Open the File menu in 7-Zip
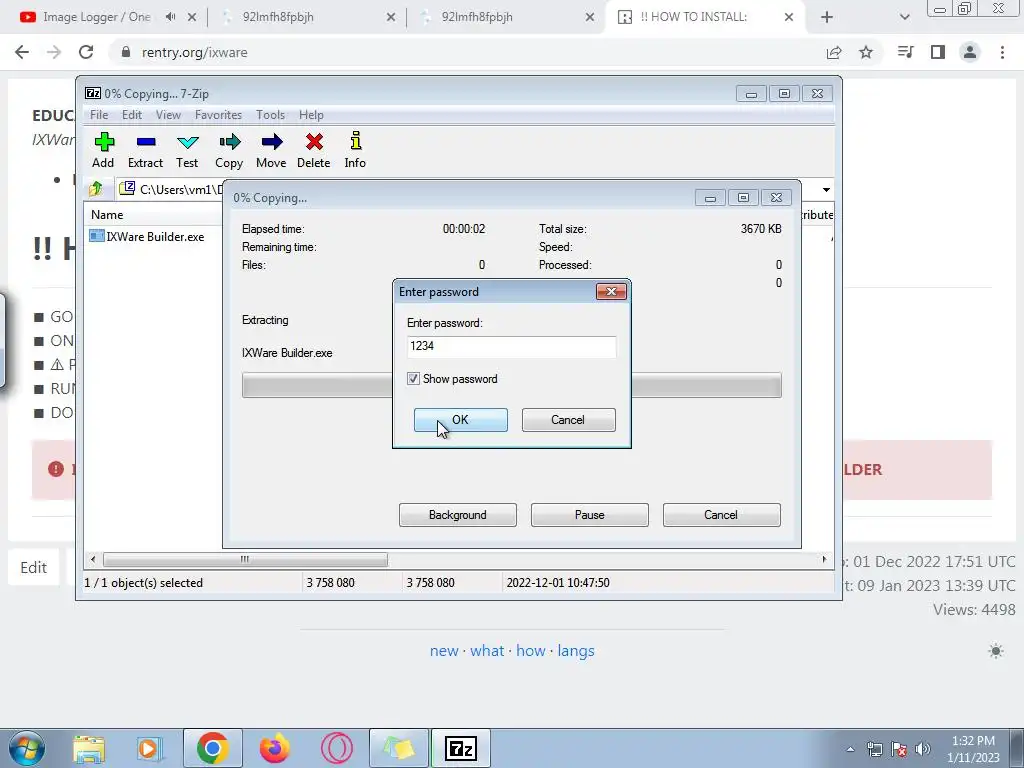1024x768 pixels. click(99, 115)
